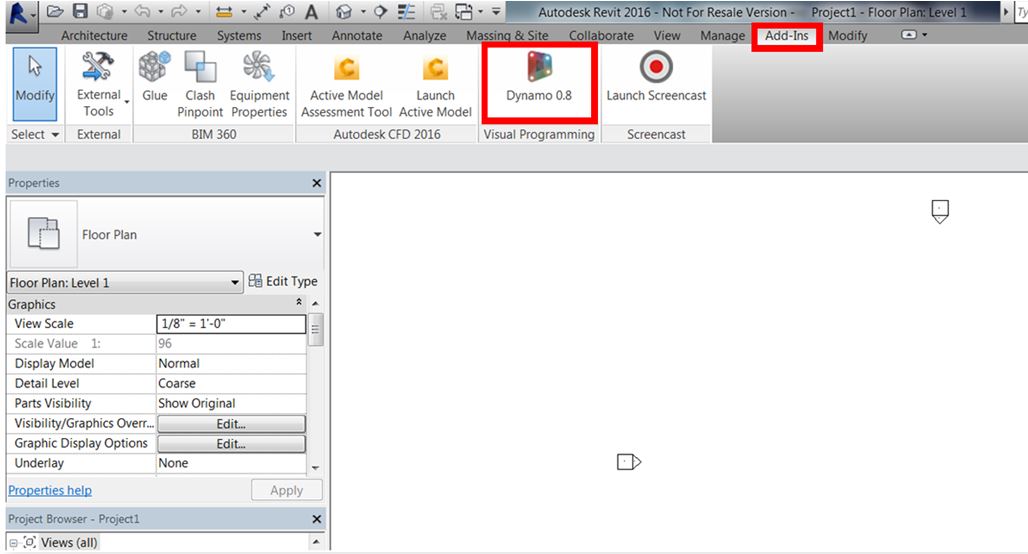Click the ribbon minimize toggle button
The height and width of the screenshot is (554, 1028).
coord(909,35)
